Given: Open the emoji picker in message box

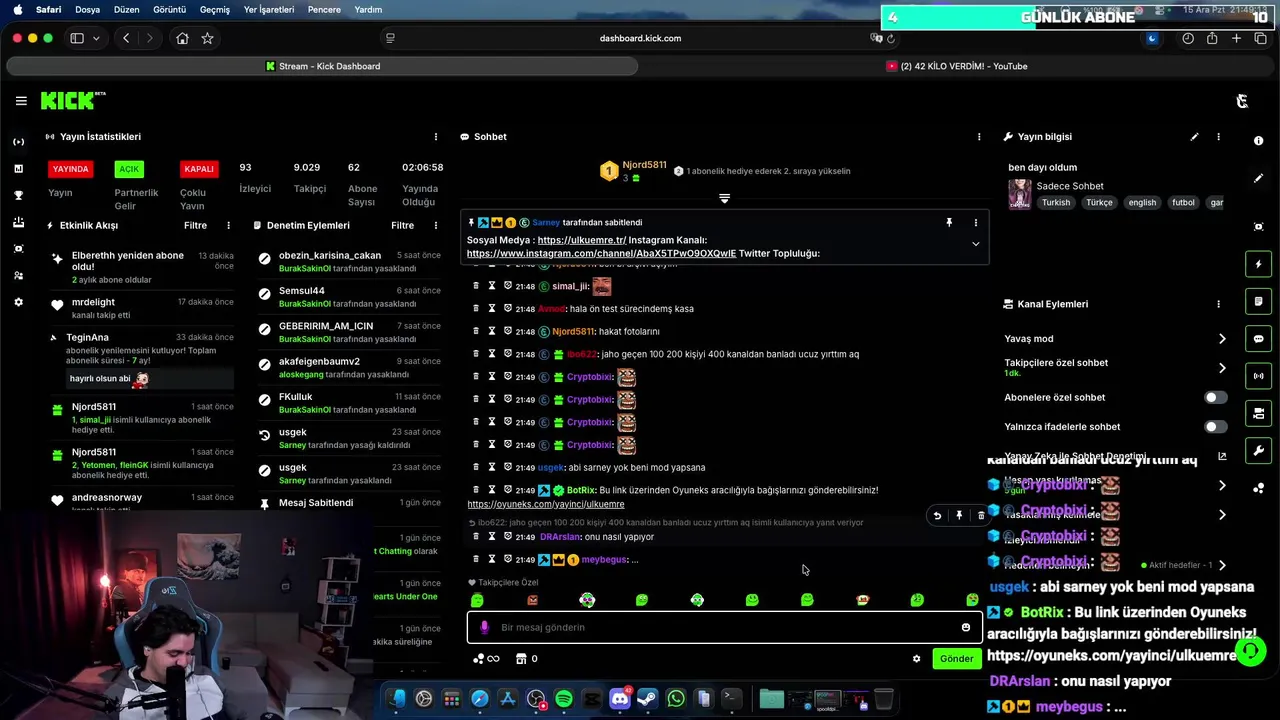Looking at the screenshot, I should point(965,628).
